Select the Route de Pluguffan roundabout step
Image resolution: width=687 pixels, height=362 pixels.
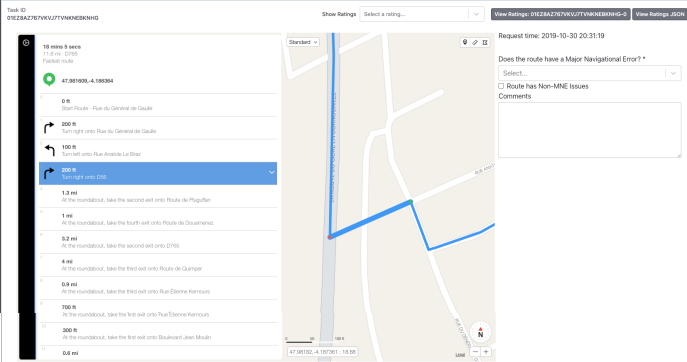click(x=158, y=196)
